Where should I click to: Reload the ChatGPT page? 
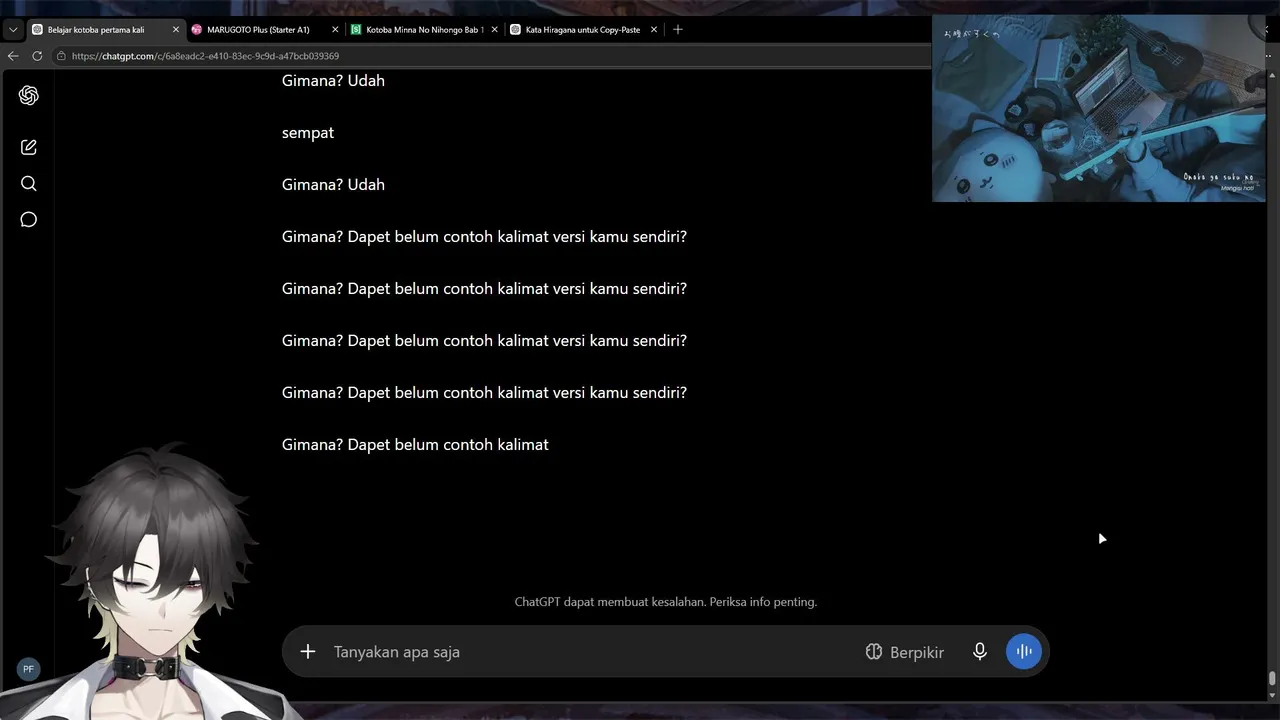pyautogui.click(x=37, y=56)
